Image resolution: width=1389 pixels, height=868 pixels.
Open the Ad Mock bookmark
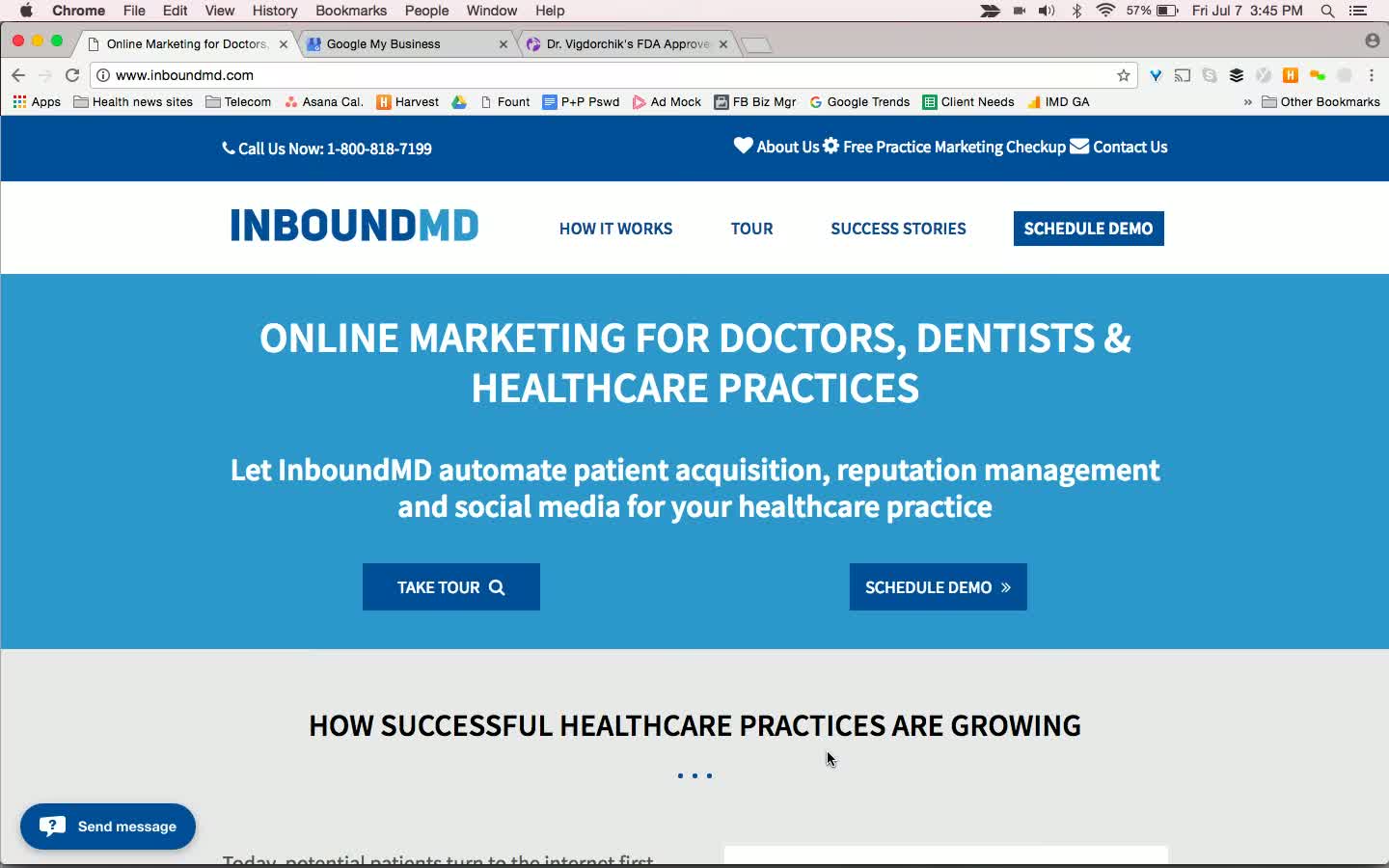click(667, 102)
